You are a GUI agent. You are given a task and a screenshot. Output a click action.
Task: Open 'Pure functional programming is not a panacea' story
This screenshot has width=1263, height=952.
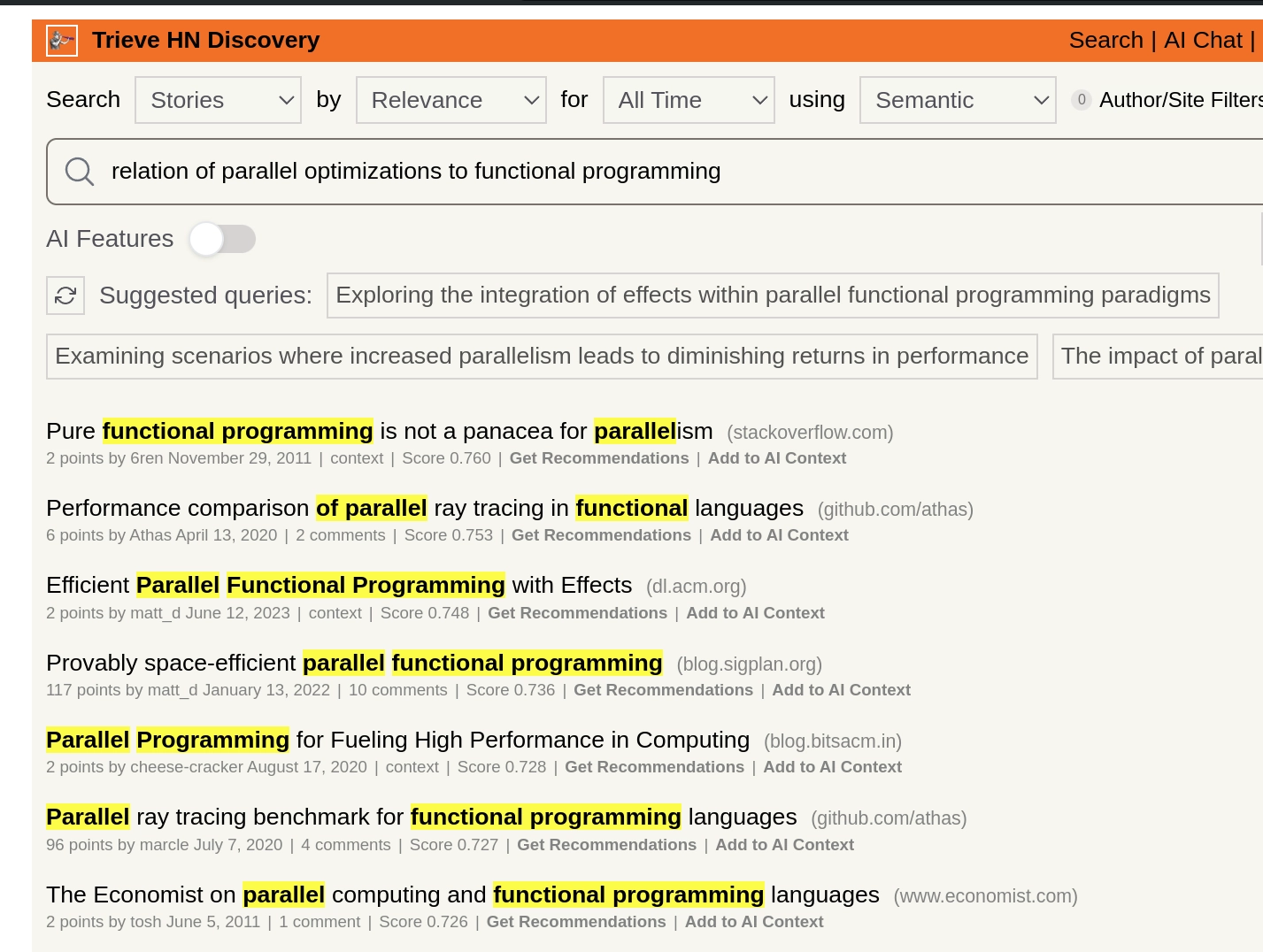point(380,431)
